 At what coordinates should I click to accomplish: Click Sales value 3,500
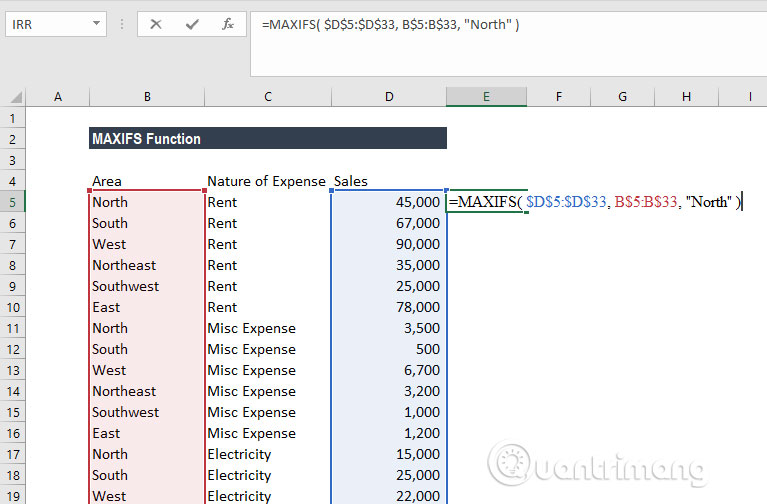click(x=422, y=328)
